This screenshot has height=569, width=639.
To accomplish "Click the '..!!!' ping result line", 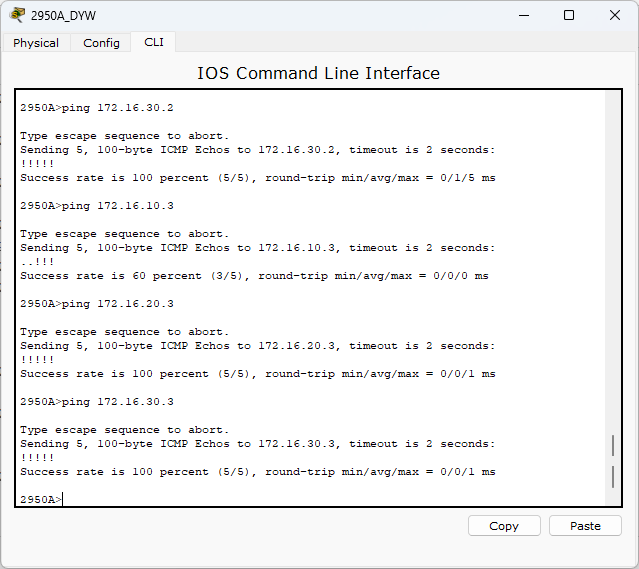I will tap(37, 262).
